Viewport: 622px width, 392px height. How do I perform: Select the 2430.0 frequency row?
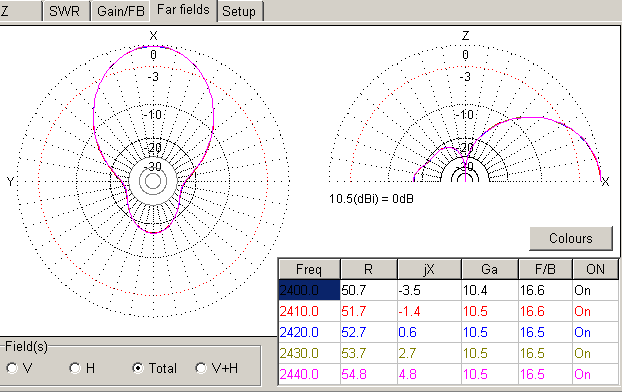309,353
